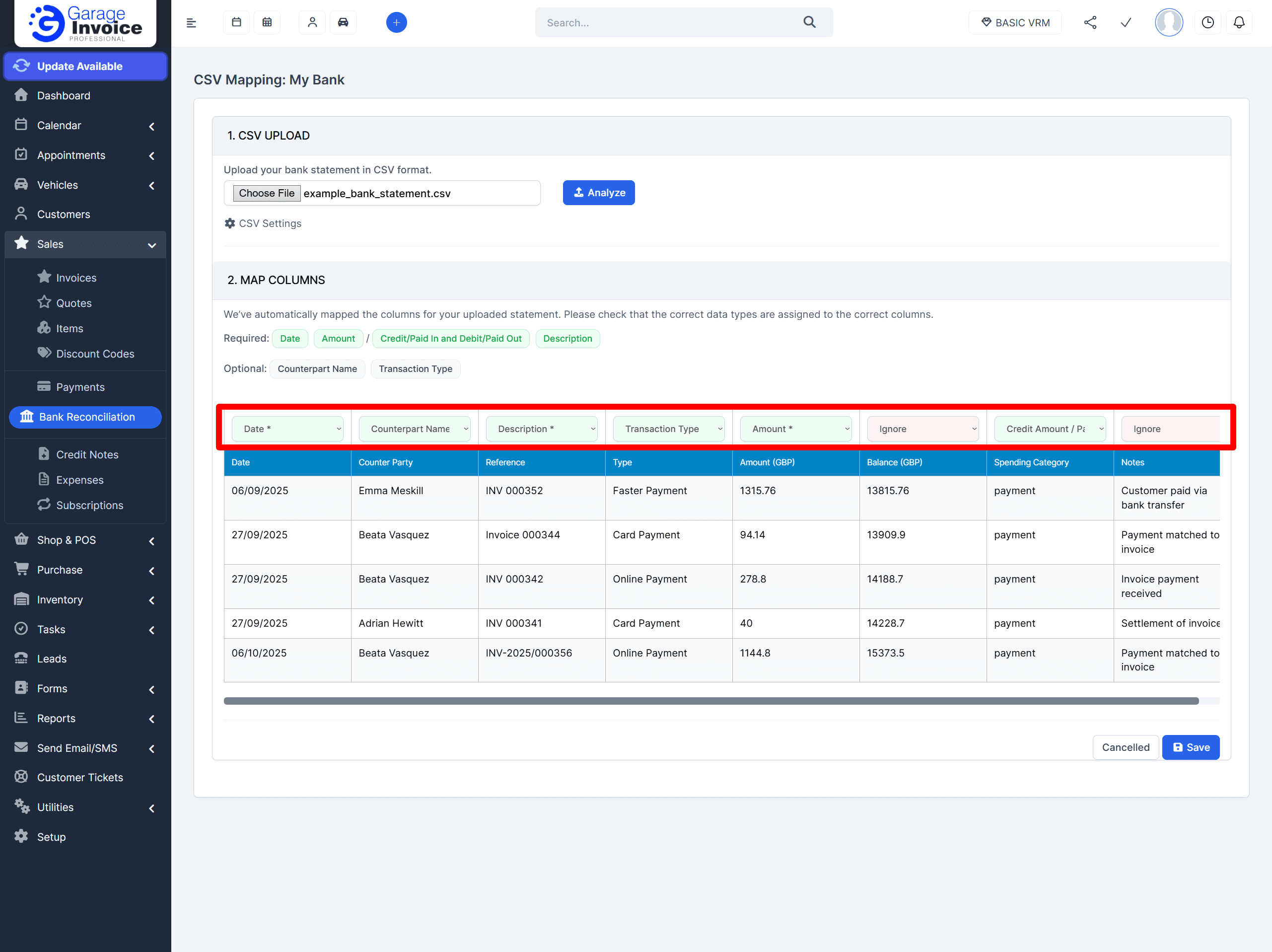1272x952 pixels.
Task: Open the Amount * column mapping dropdown
Action: coord(795,429)
